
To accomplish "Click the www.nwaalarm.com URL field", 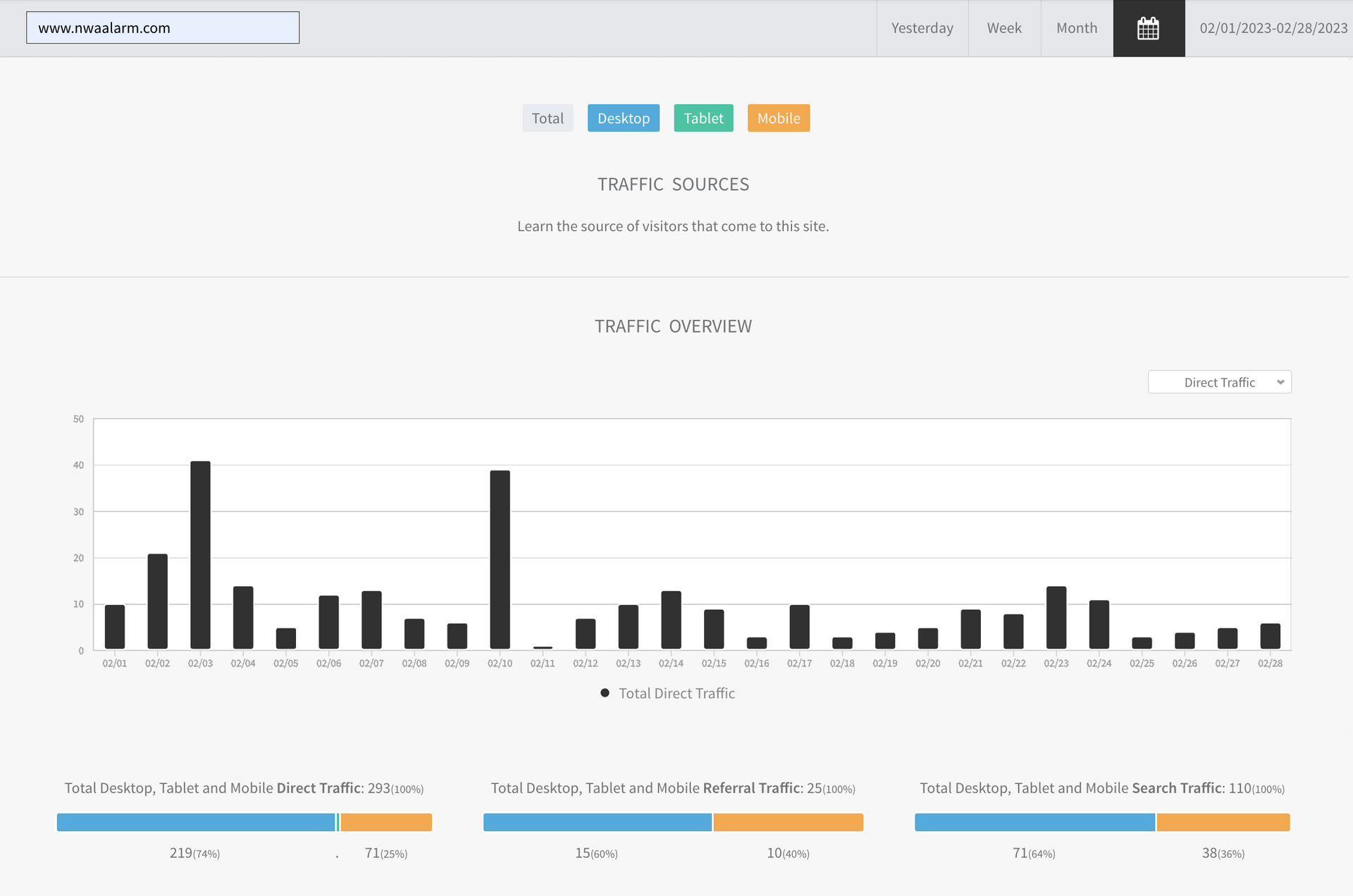I will click(x=163, y=28).
